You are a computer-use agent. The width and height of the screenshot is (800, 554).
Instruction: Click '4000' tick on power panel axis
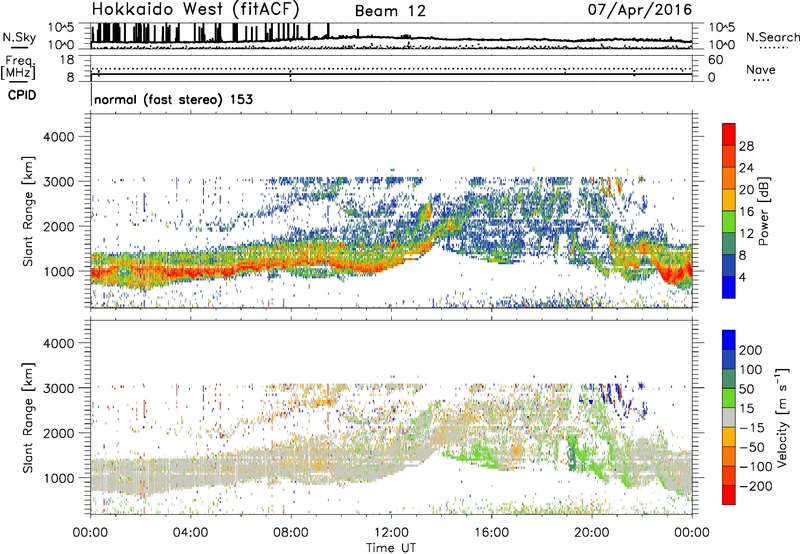pos(58,137)
